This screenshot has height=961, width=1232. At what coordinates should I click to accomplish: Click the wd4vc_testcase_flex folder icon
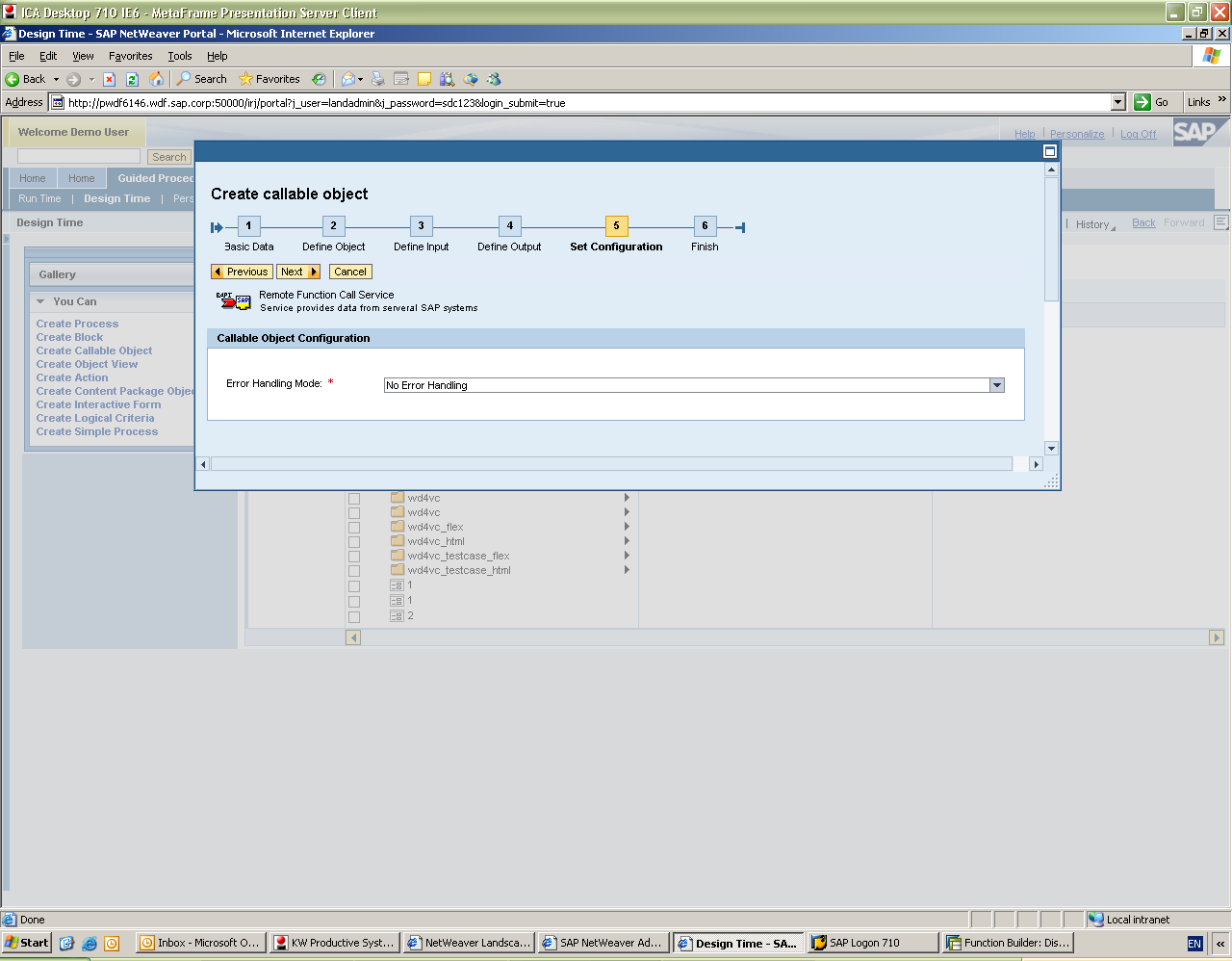pos(397,556)
